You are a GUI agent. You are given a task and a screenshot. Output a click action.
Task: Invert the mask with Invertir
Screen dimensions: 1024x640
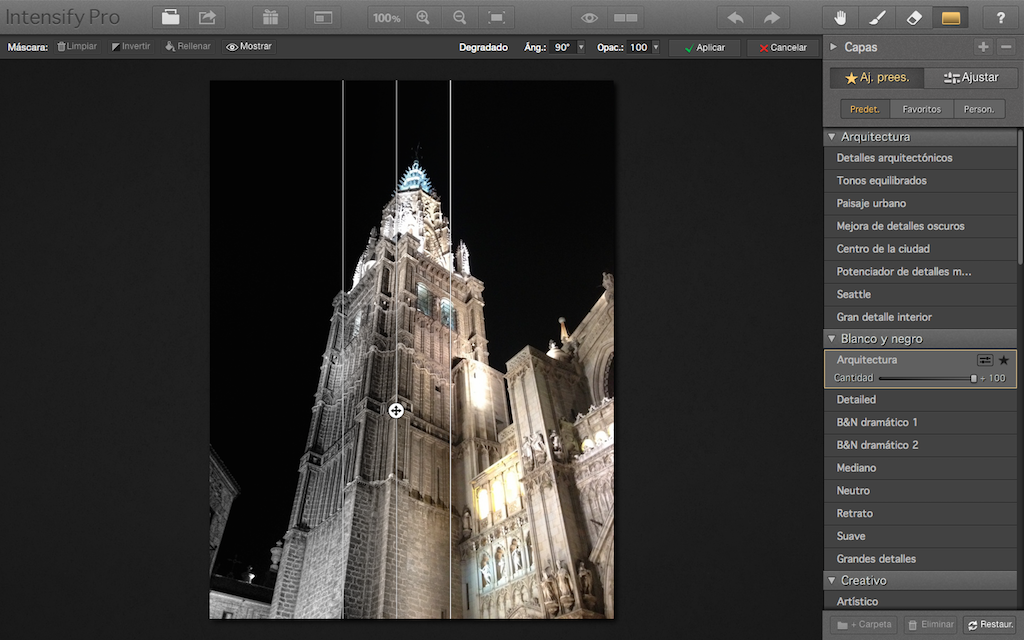pyautogui.click(x=131, y=46)
